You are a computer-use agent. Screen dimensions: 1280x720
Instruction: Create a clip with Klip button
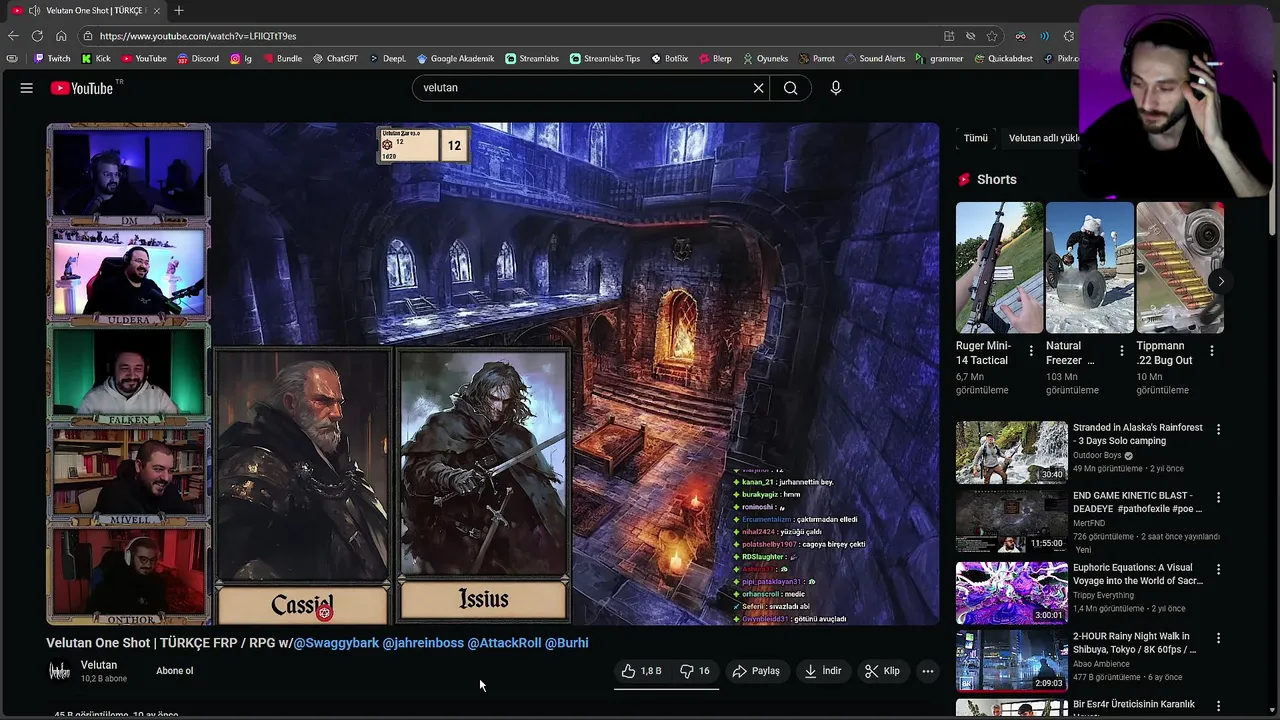pos(882,671)
